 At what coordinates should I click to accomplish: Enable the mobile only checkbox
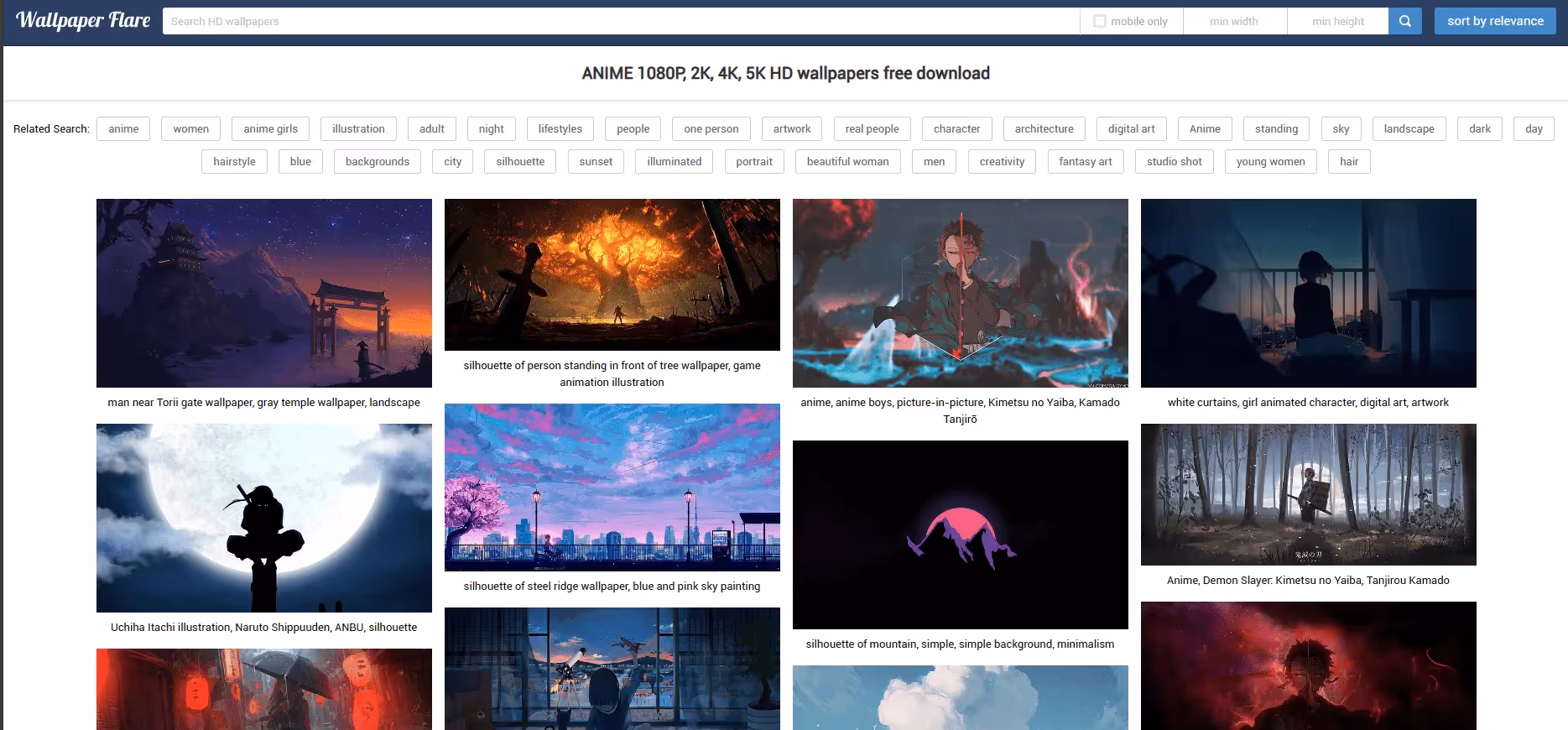(1099, 21)
